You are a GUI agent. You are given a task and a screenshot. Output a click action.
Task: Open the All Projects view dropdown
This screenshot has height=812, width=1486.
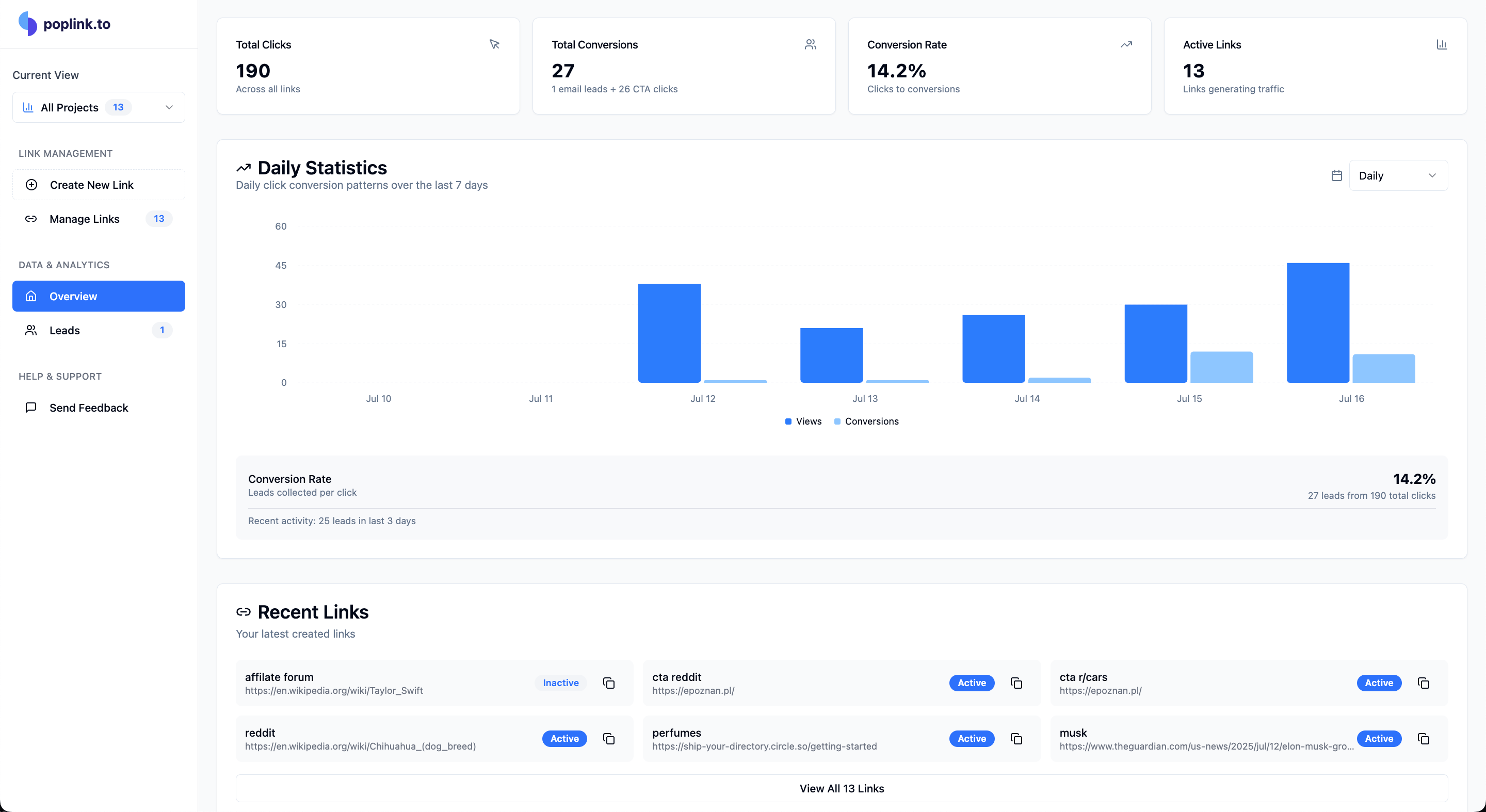point(99,107)
